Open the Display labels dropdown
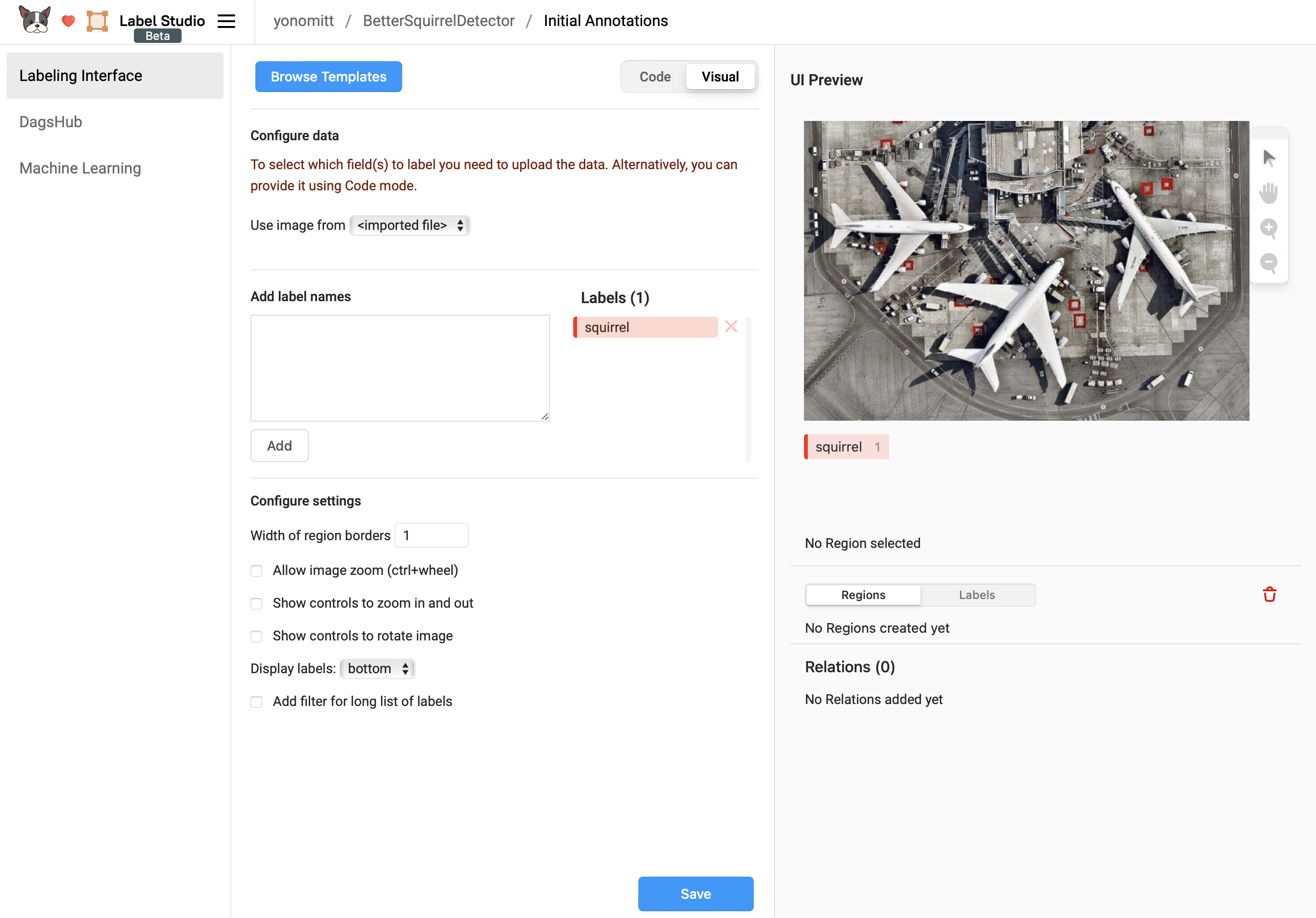 [377, 668]
